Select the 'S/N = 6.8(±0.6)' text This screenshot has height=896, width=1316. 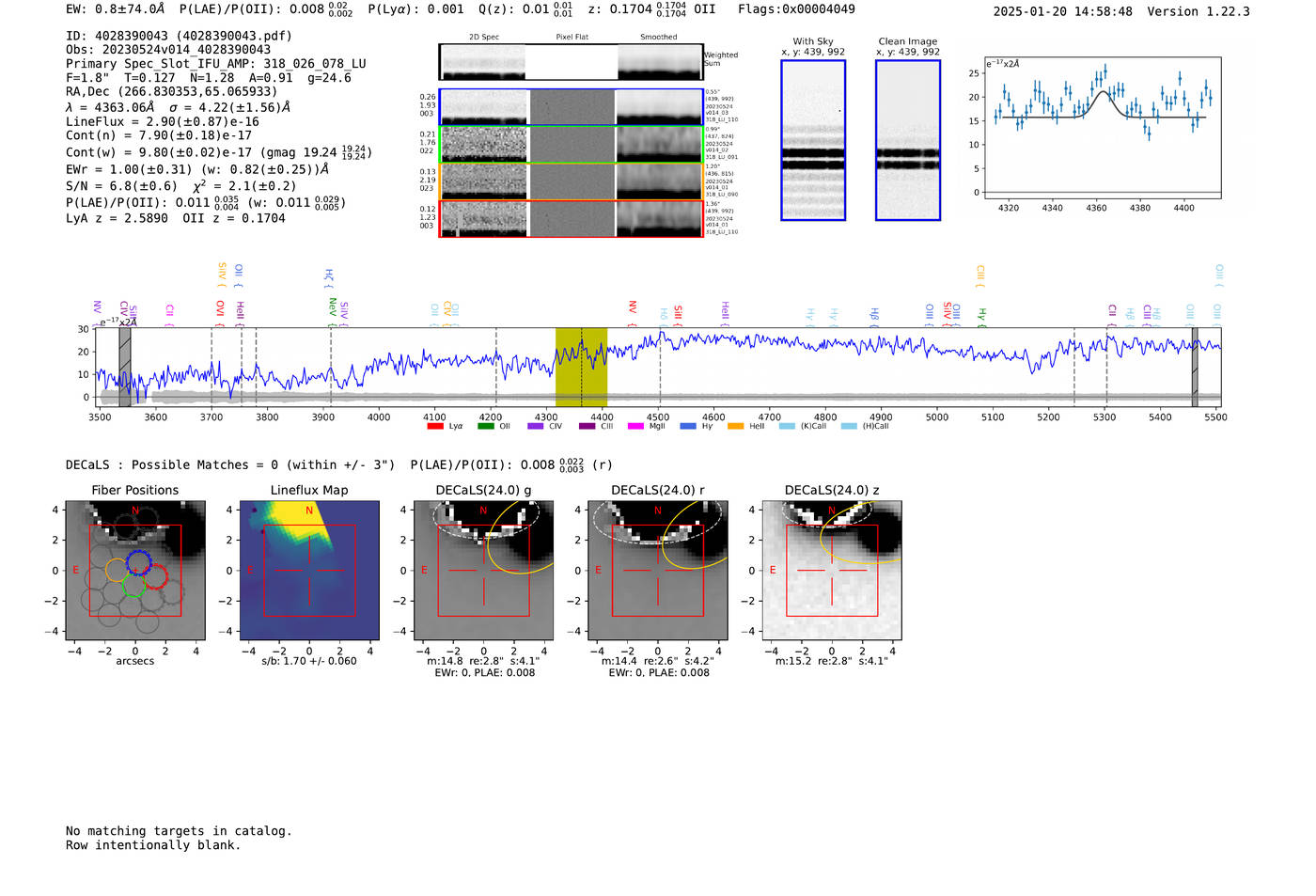click(121, 186)
